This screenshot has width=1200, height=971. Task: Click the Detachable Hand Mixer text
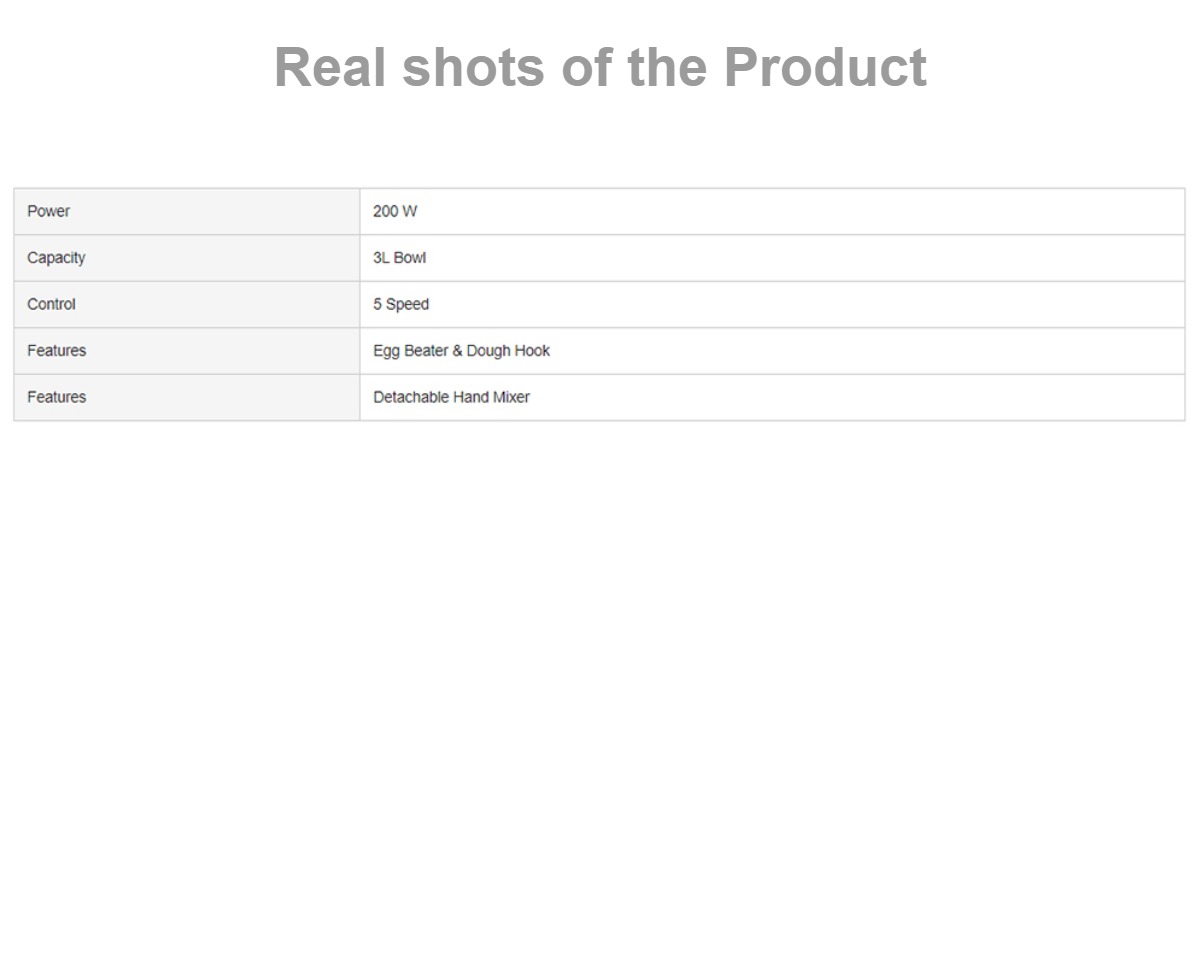pyautogui.click(x=451, y=397)
